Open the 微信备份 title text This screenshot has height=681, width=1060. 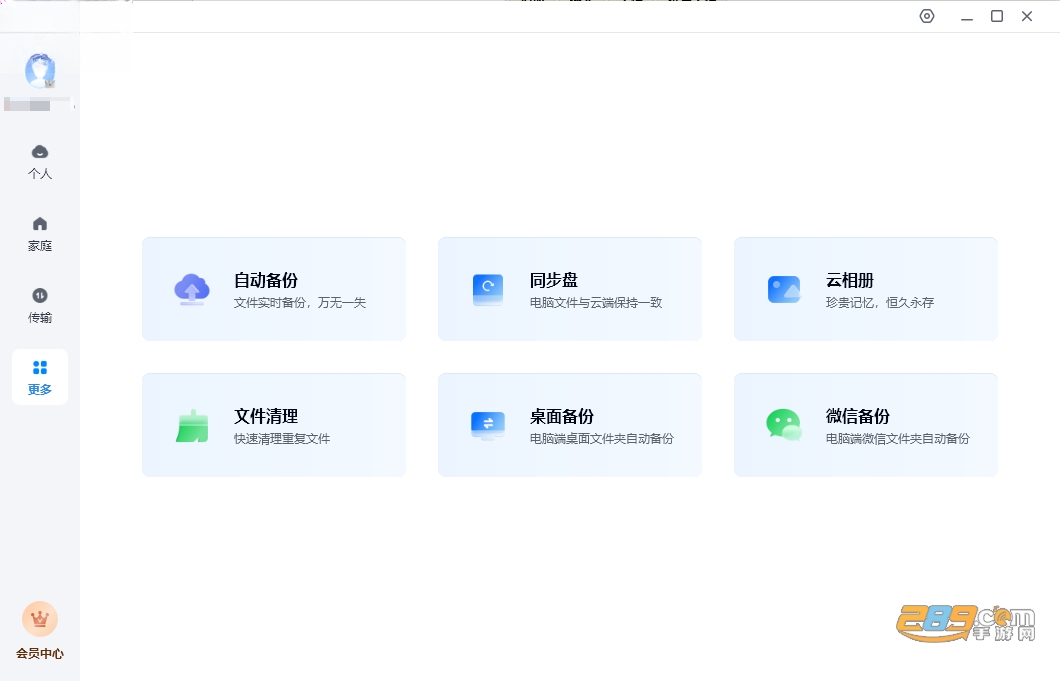pyautogui.click(x=858, y=416)
